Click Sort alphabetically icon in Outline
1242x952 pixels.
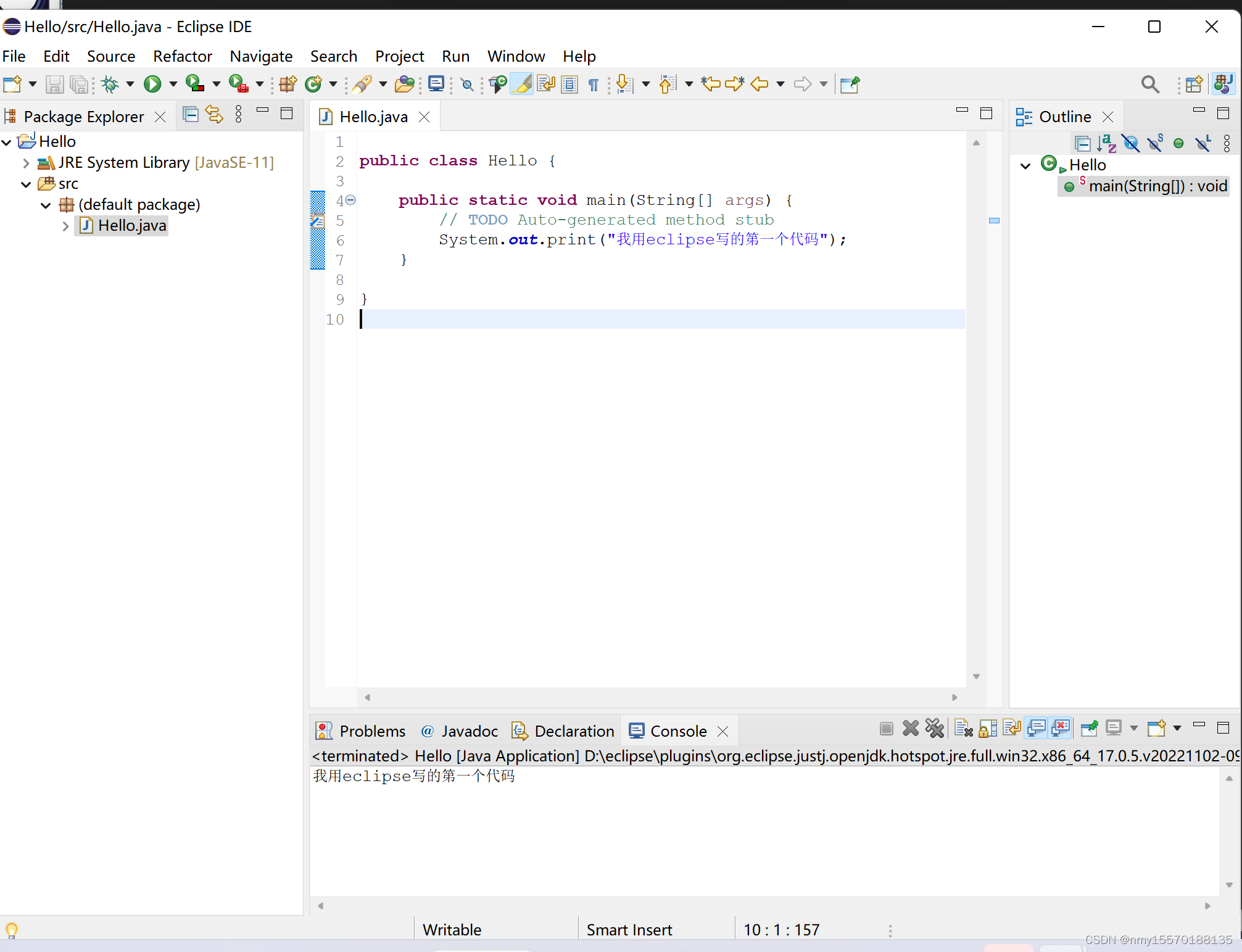[1106, 144]
